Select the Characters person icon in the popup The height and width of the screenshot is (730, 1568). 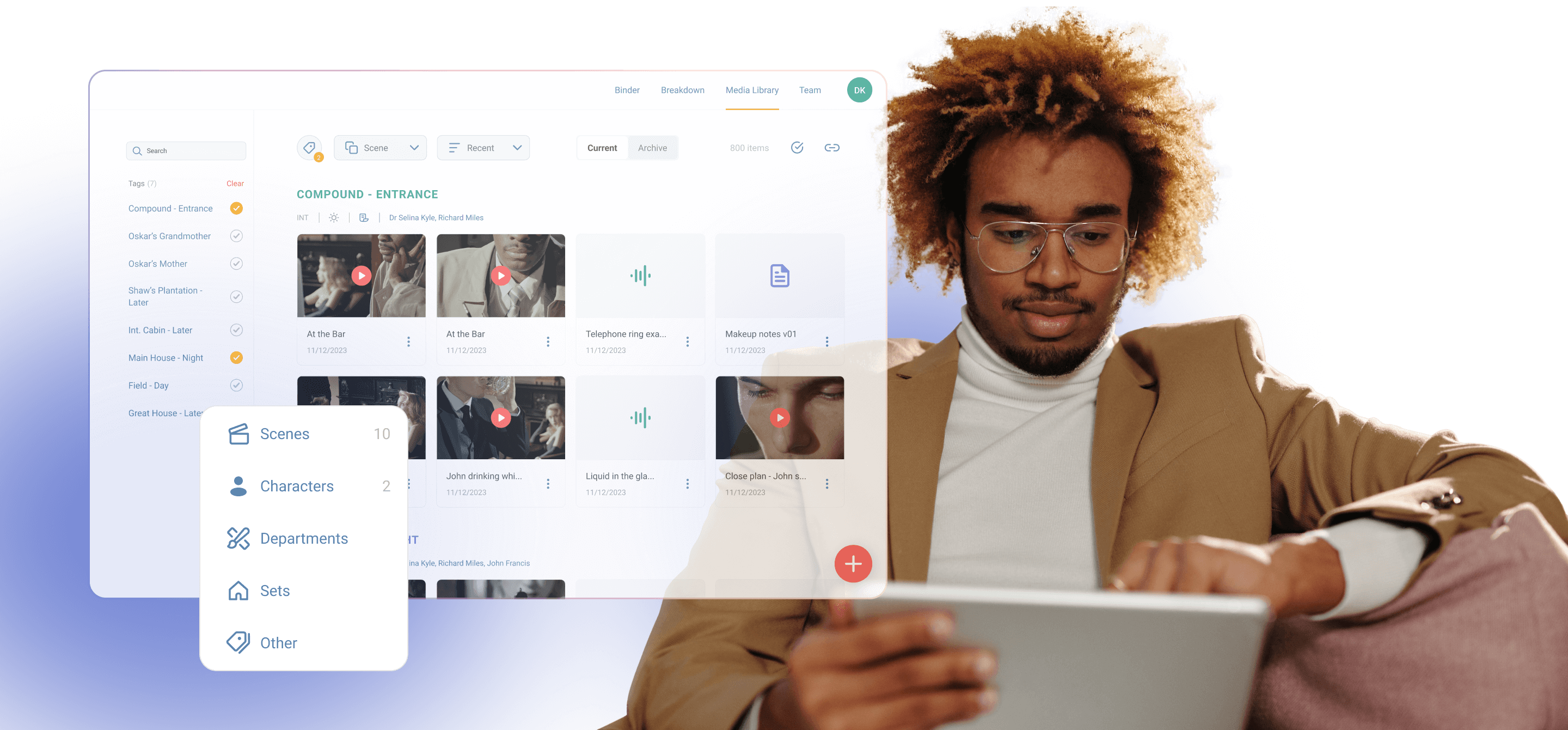(238, 486)
